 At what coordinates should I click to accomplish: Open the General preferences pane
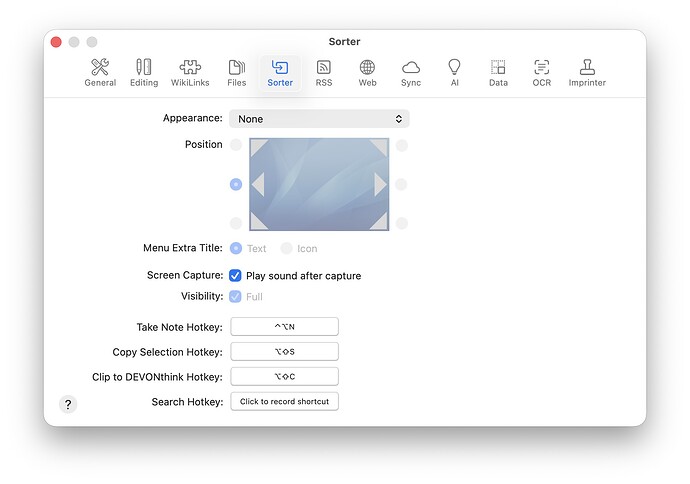(100, 73)
